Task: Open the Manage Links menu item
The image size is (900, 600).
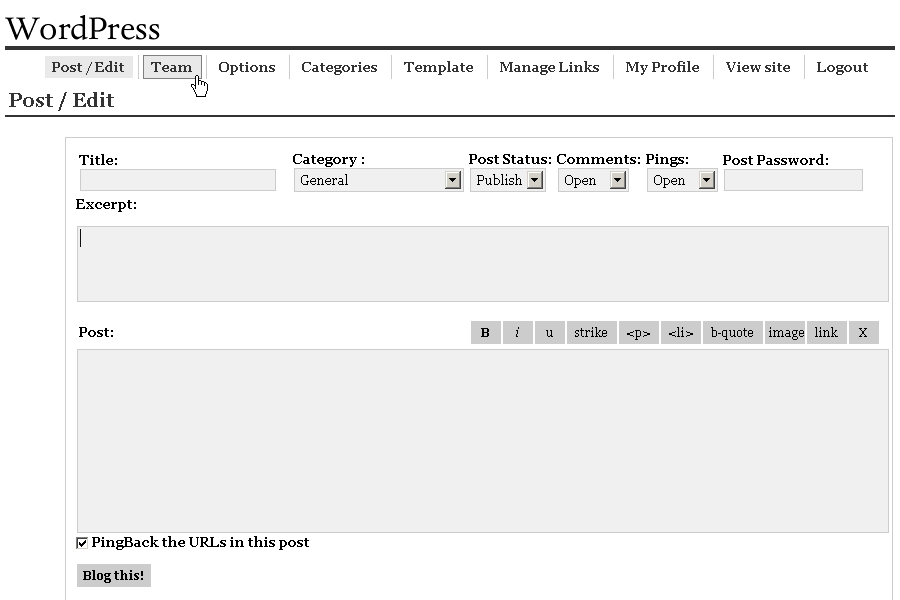Action: click(x=549, y=67)
